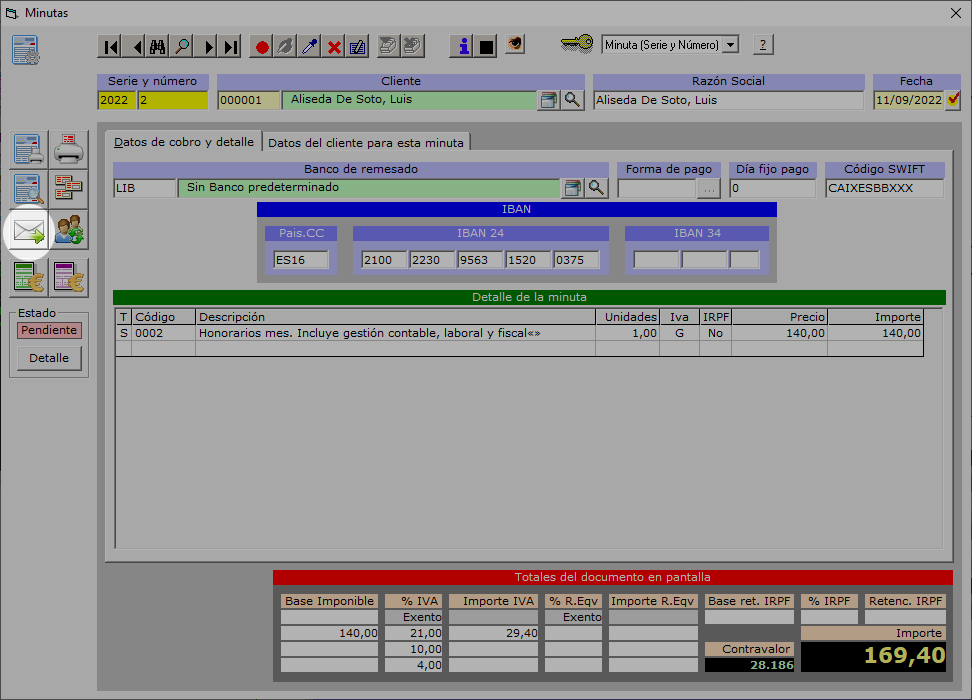The image size is (972, 700).
Task: Switch to Datos del cliente para esta minuta tab
Action: [366, 142]
